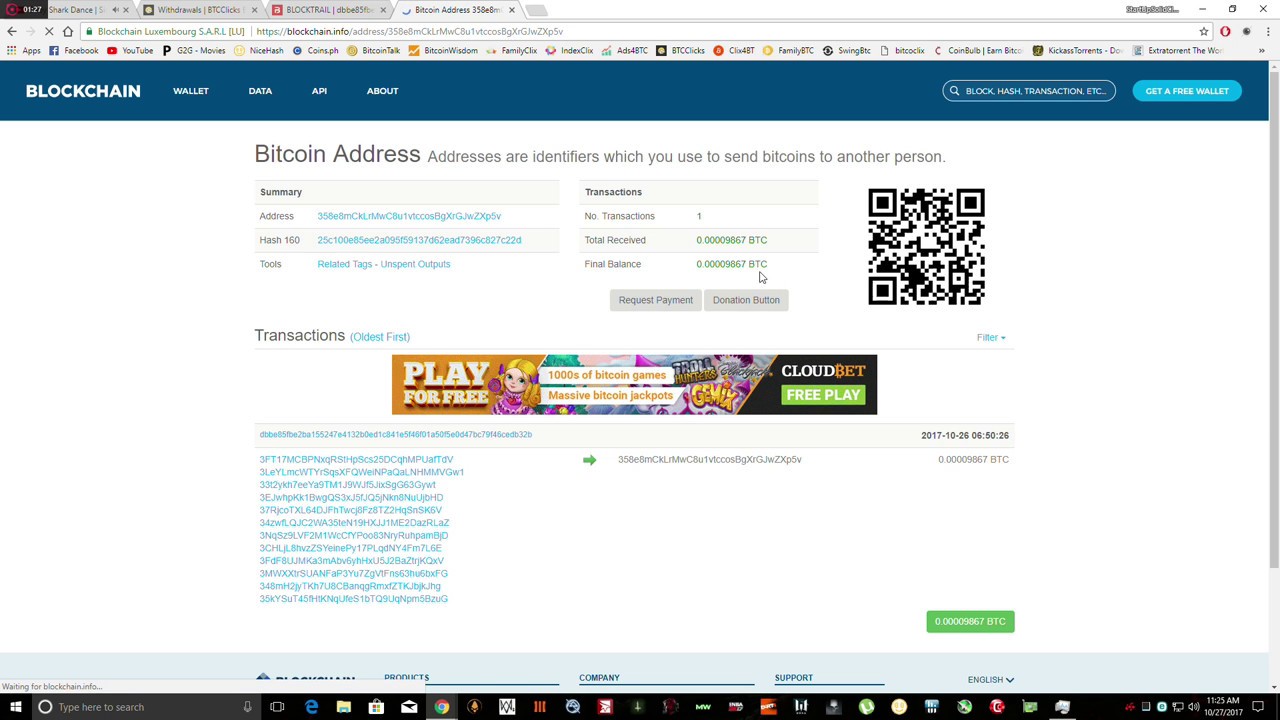Open File Explorer from taskbar
Viewport: 1280px width, 720px height.
click(343, 707)
